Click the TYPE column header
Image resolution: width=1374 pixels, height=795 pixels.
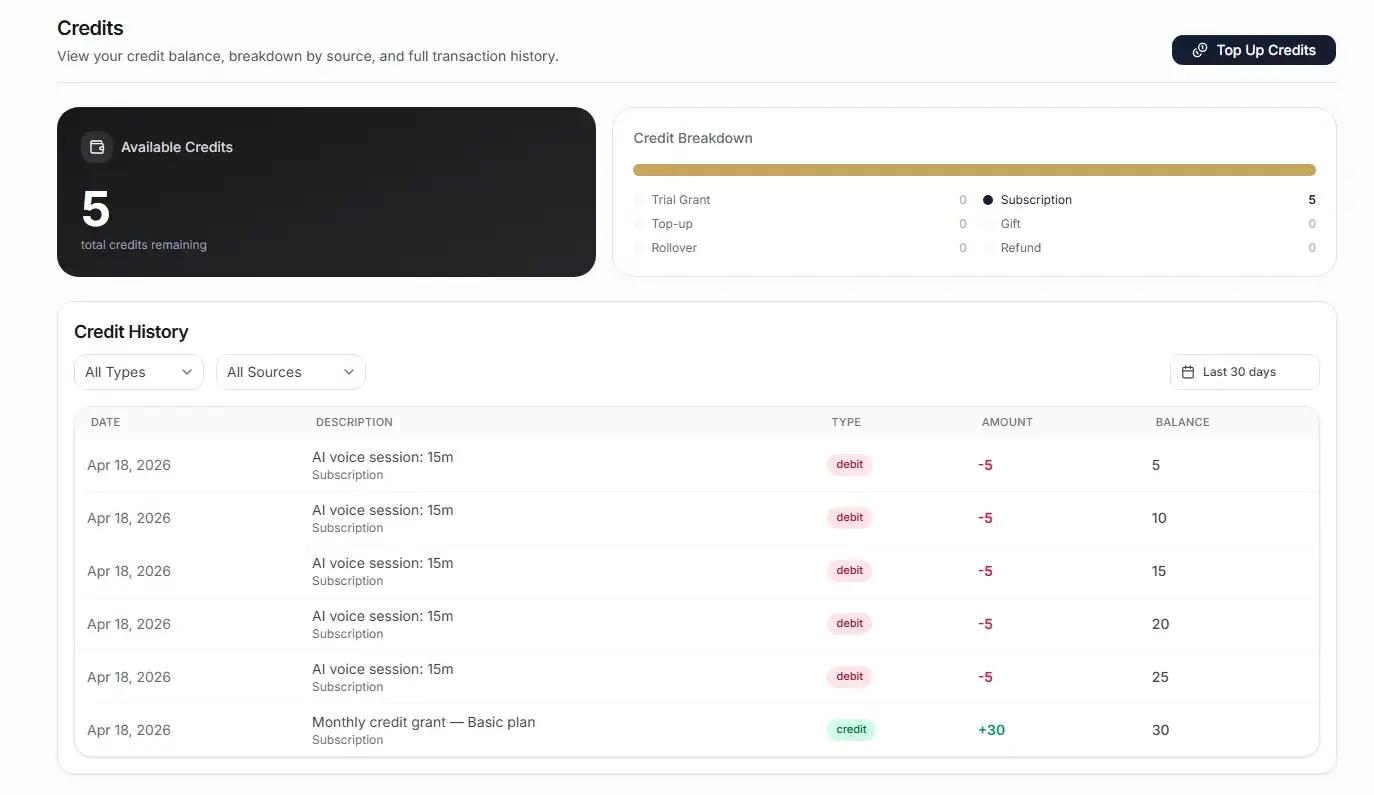tap(846, 422)
